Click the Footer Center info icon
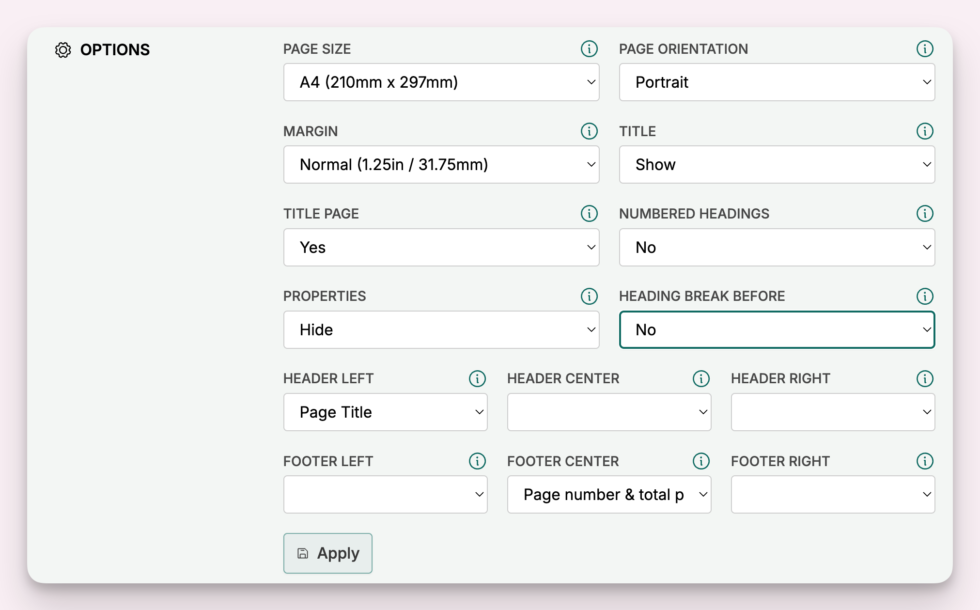This screenshot has height=610, width=980. point(701,461)
